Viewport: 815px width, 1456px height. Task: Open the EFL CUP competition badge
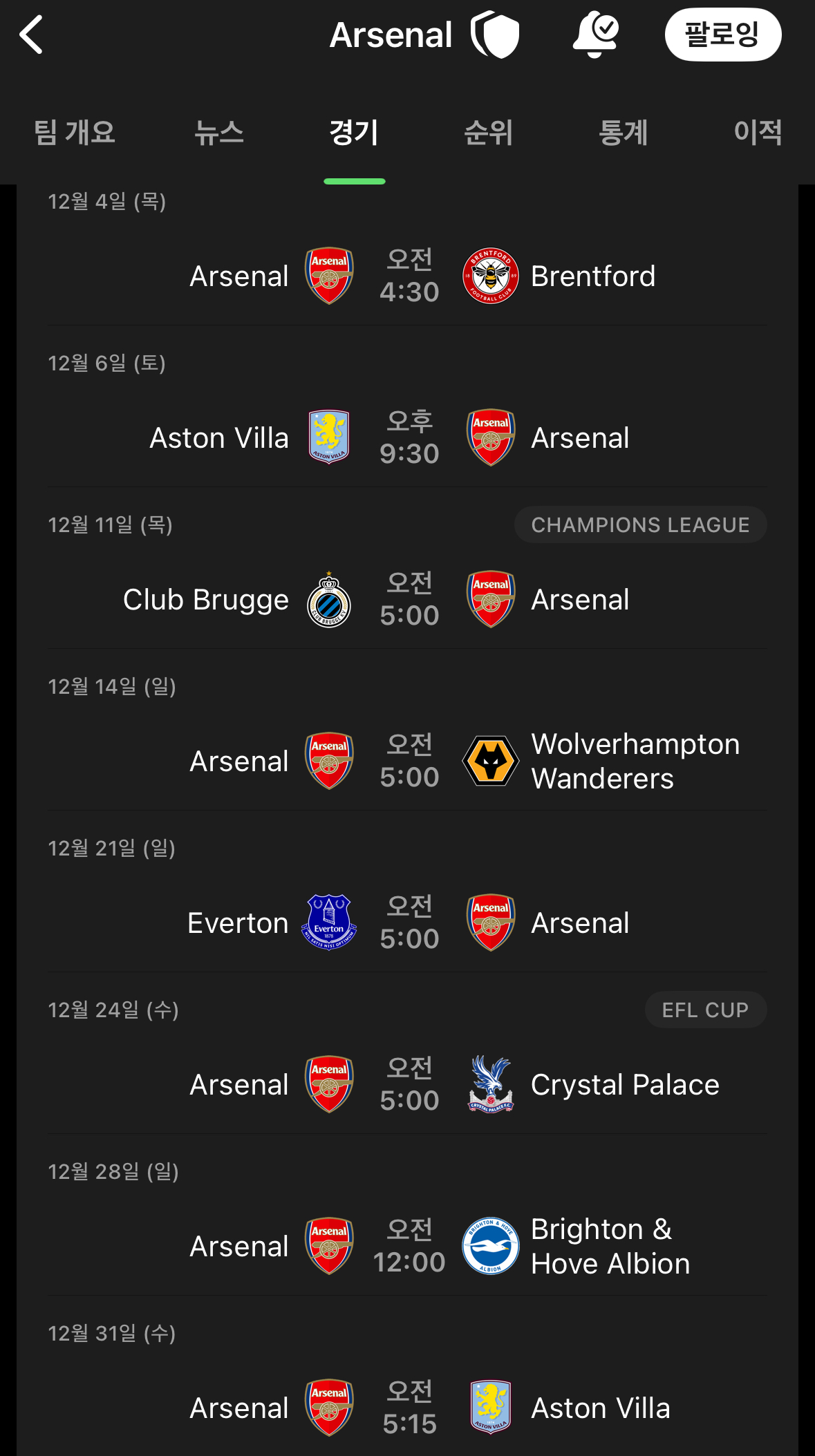705,1010
